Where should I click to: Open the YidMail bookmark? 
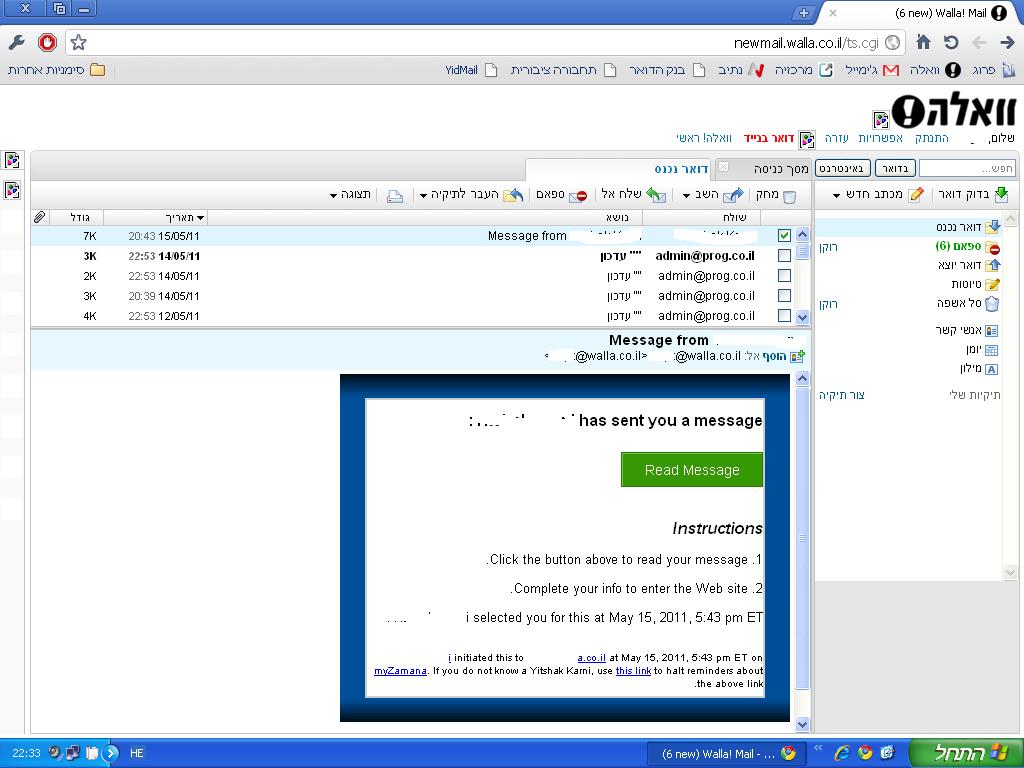click(471, 70)
